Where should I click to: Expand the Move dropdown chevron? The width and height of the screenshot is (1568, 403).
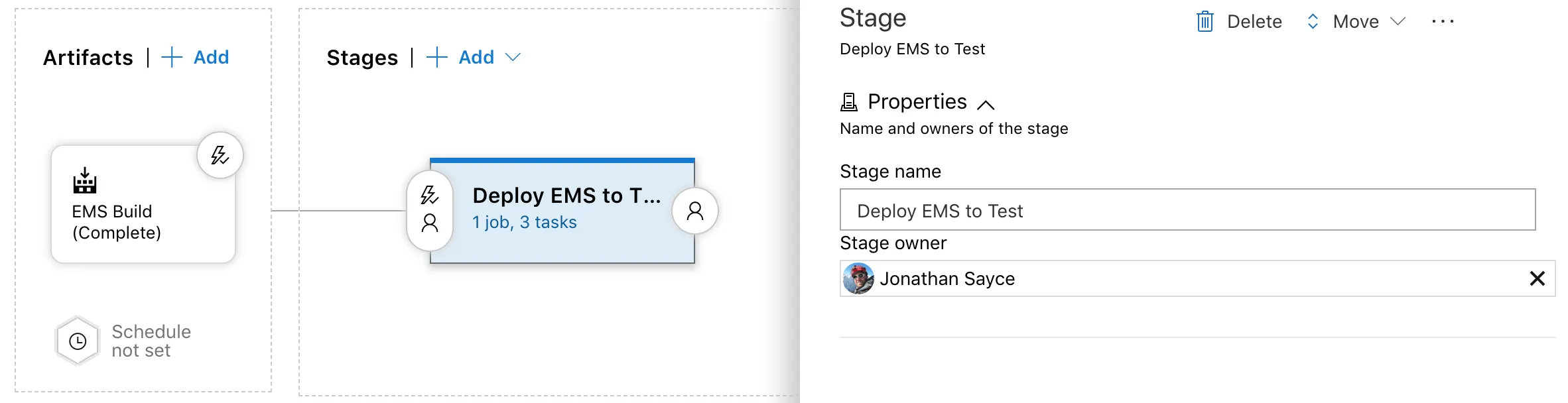[1398, 22]
